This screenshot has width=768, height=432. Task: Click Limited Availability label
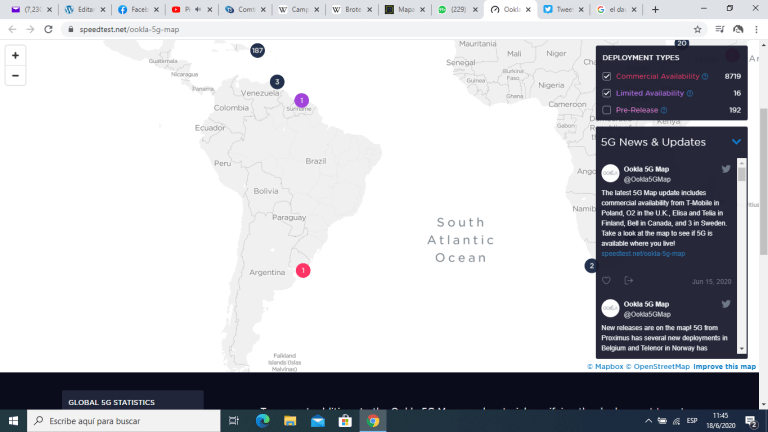point(649,93)
